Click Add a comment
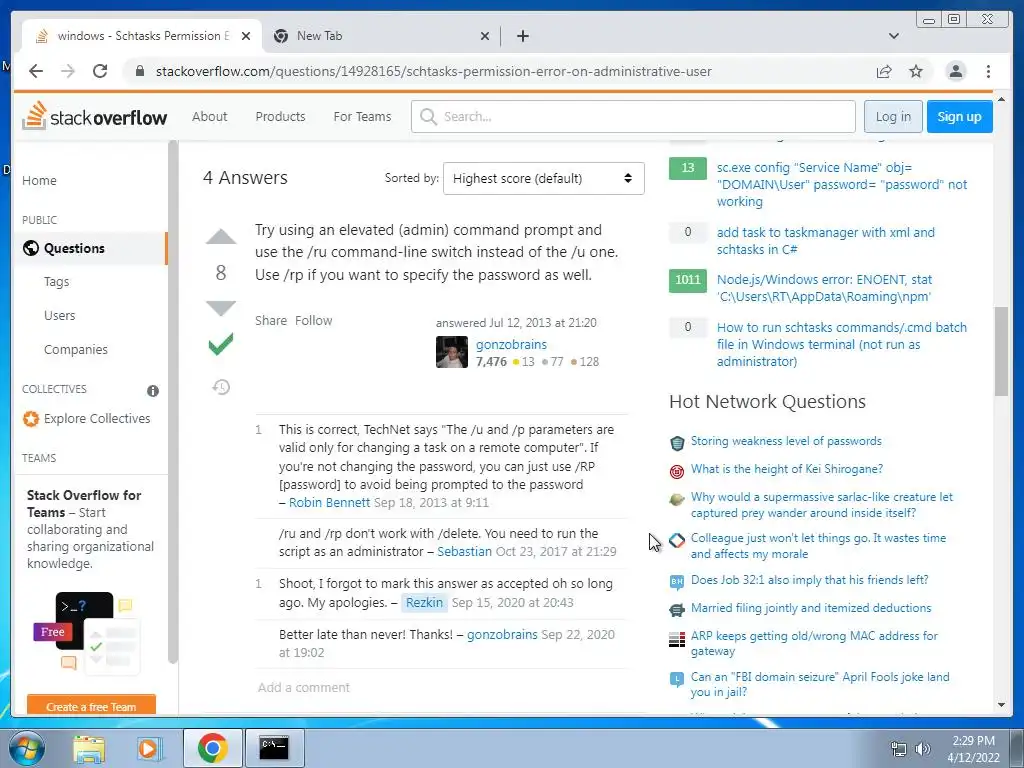 click(304, 687)
